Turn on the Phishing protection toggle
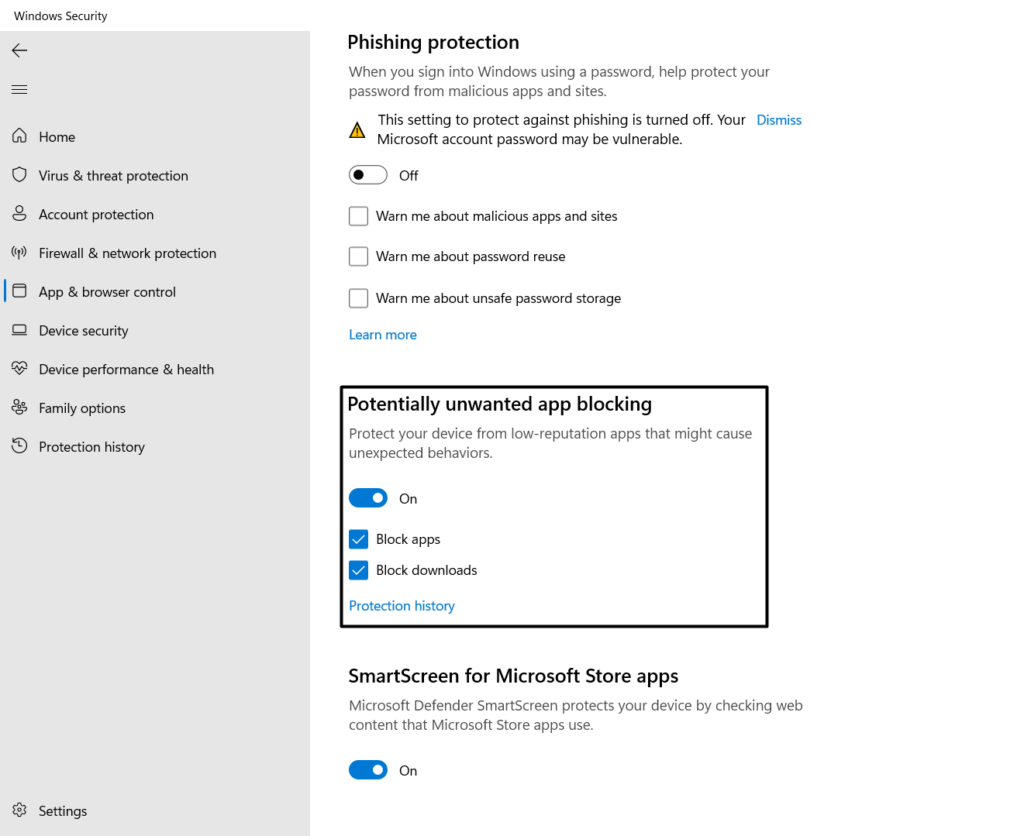Screen dimensions: 1024x836 point(368,175)
